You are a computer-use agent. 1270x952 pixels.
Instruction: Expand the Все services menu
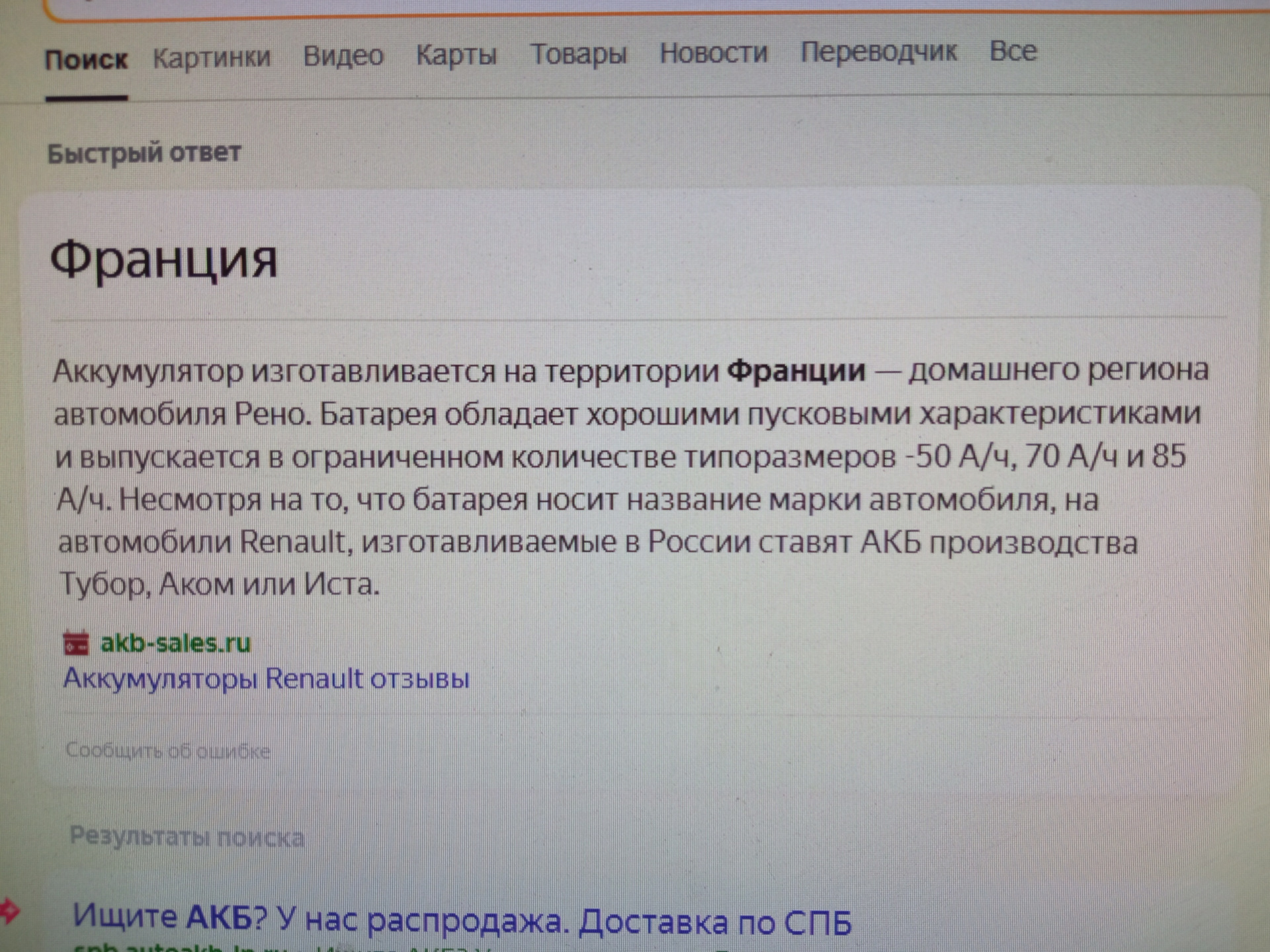[1013, 51]
